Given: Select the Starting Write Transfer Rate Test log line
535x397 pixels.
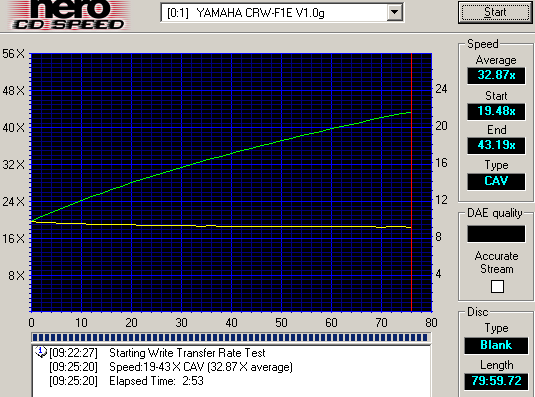Looking at the screenshot, I should [x=157, y=353].
